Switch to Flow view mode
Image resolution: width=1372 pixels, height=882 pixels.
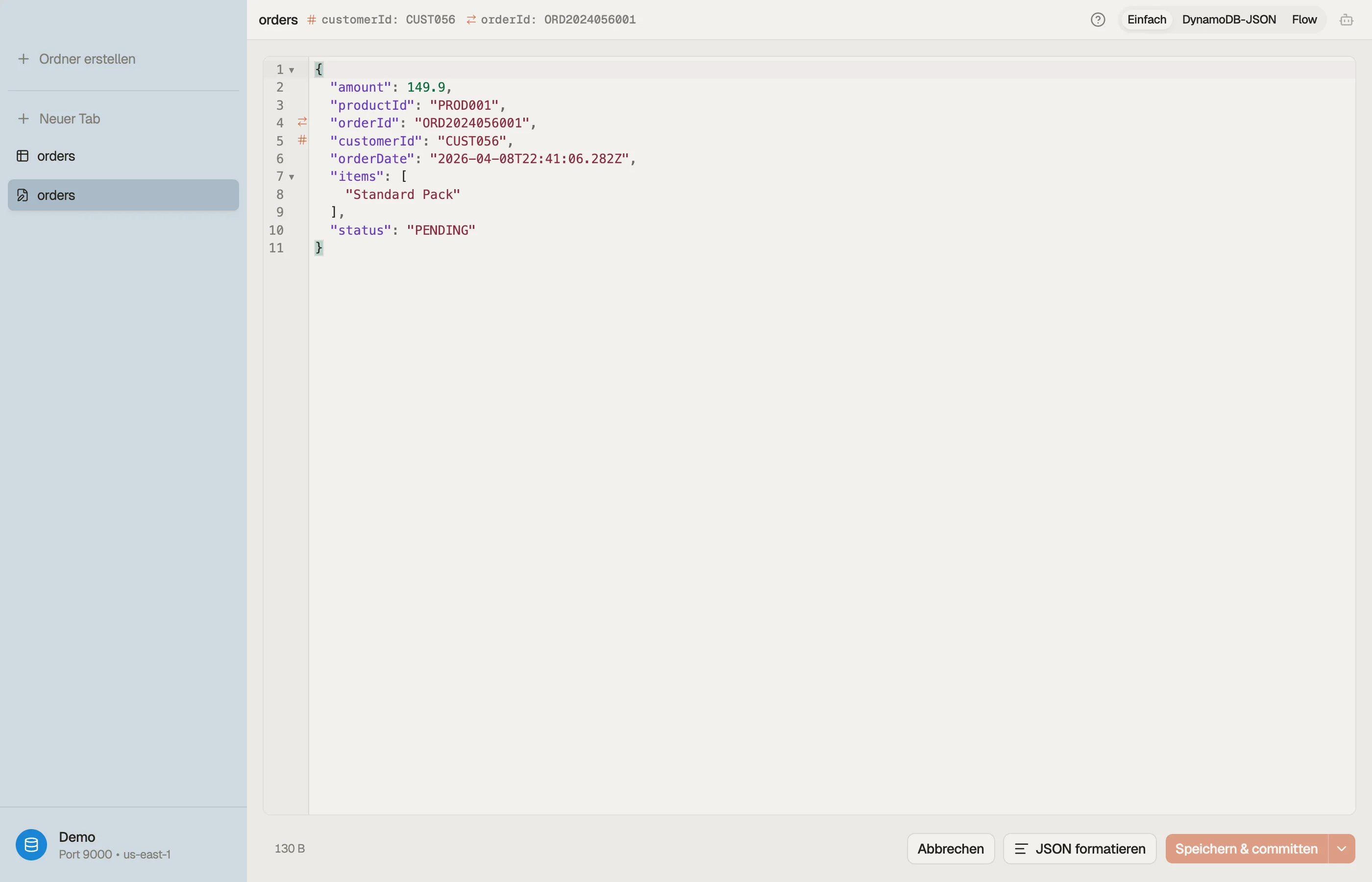1304,20
